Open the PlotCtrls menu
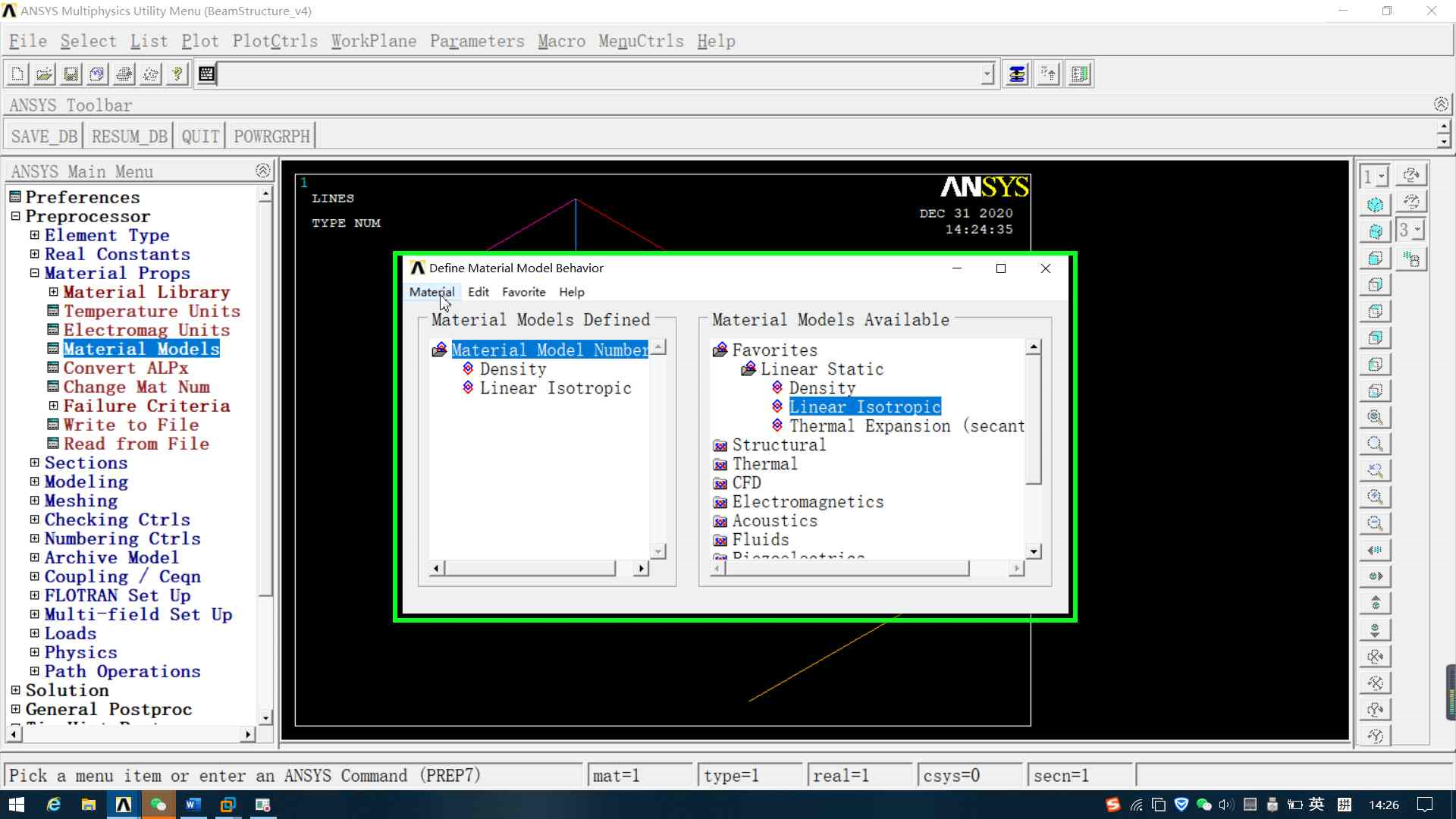 [x=275, y=41]
